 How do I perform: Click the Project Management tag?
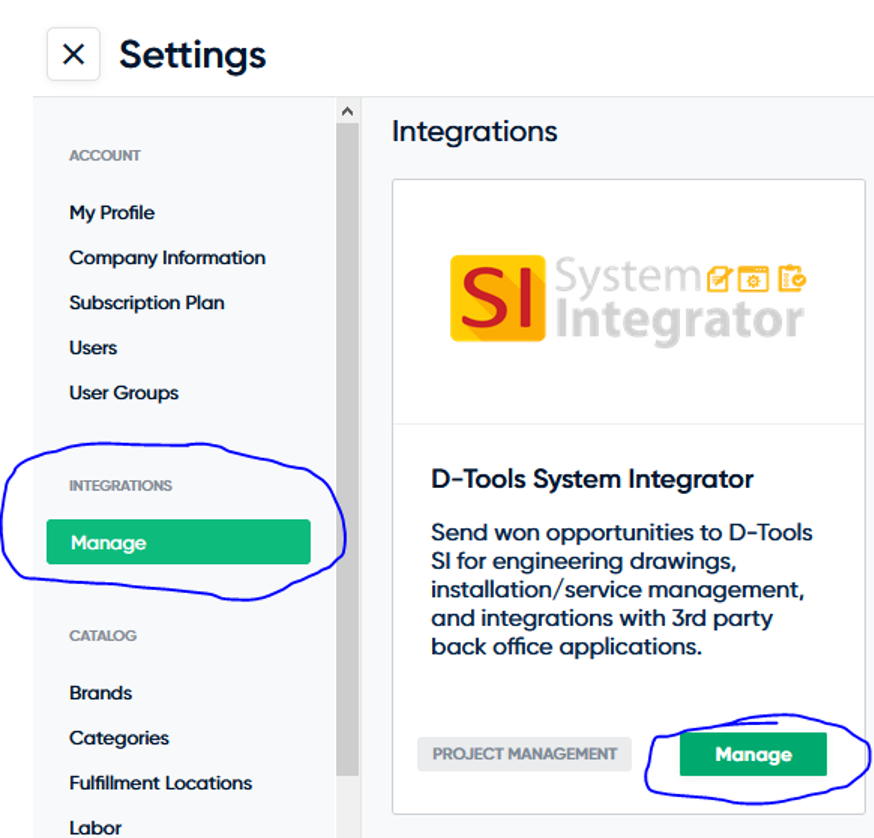click(525, 754)
